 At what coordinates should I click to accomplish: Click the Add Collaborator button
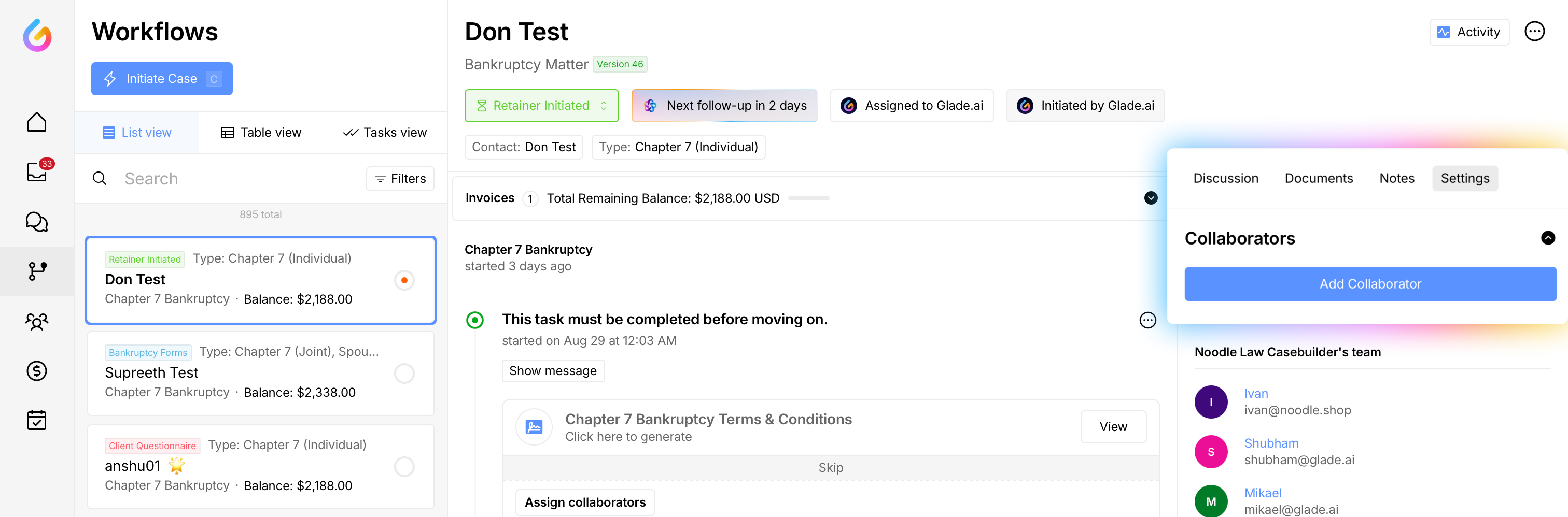(1369, 284)
